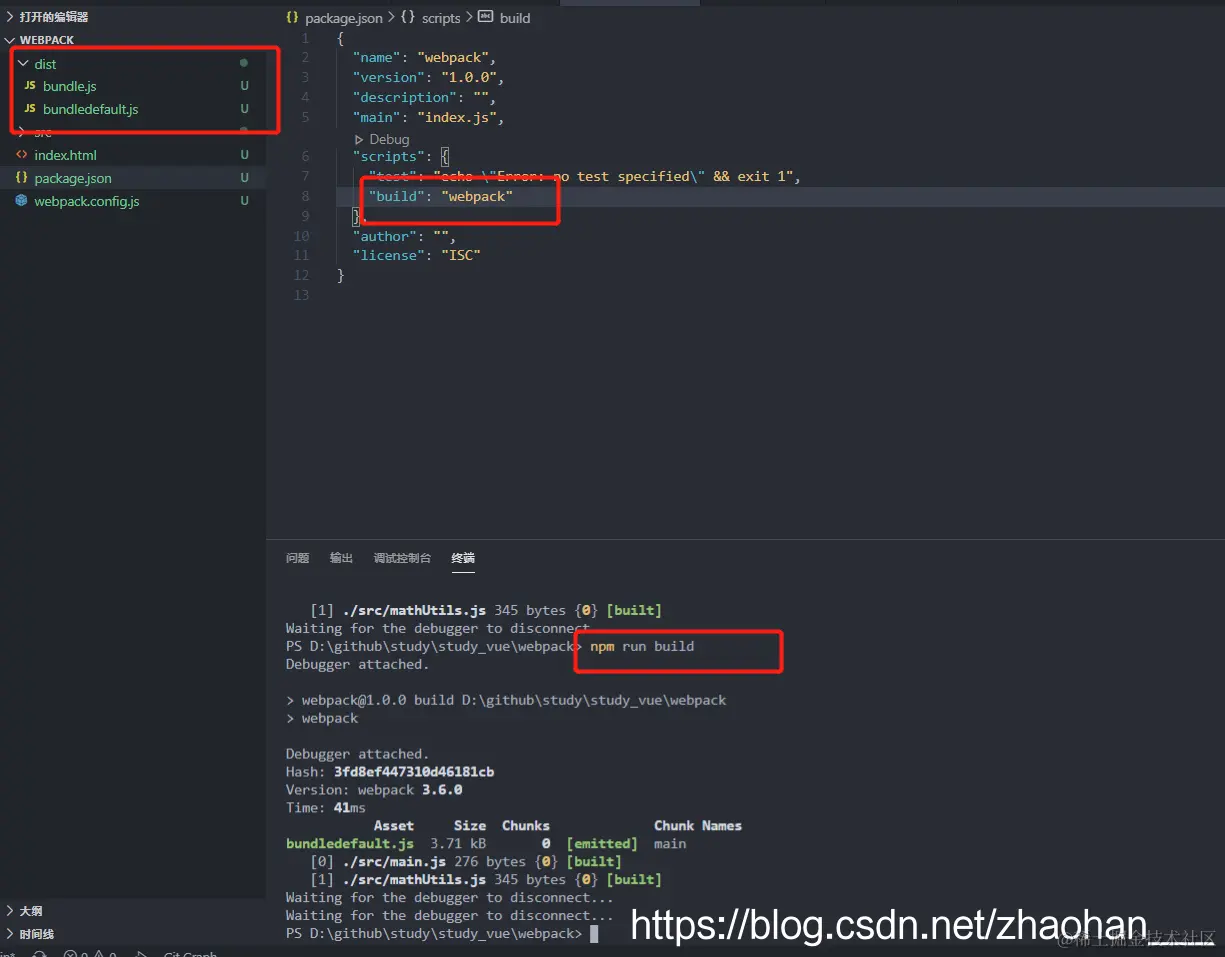Click the string symbol icon before build breadcrumb

point(486,17)
